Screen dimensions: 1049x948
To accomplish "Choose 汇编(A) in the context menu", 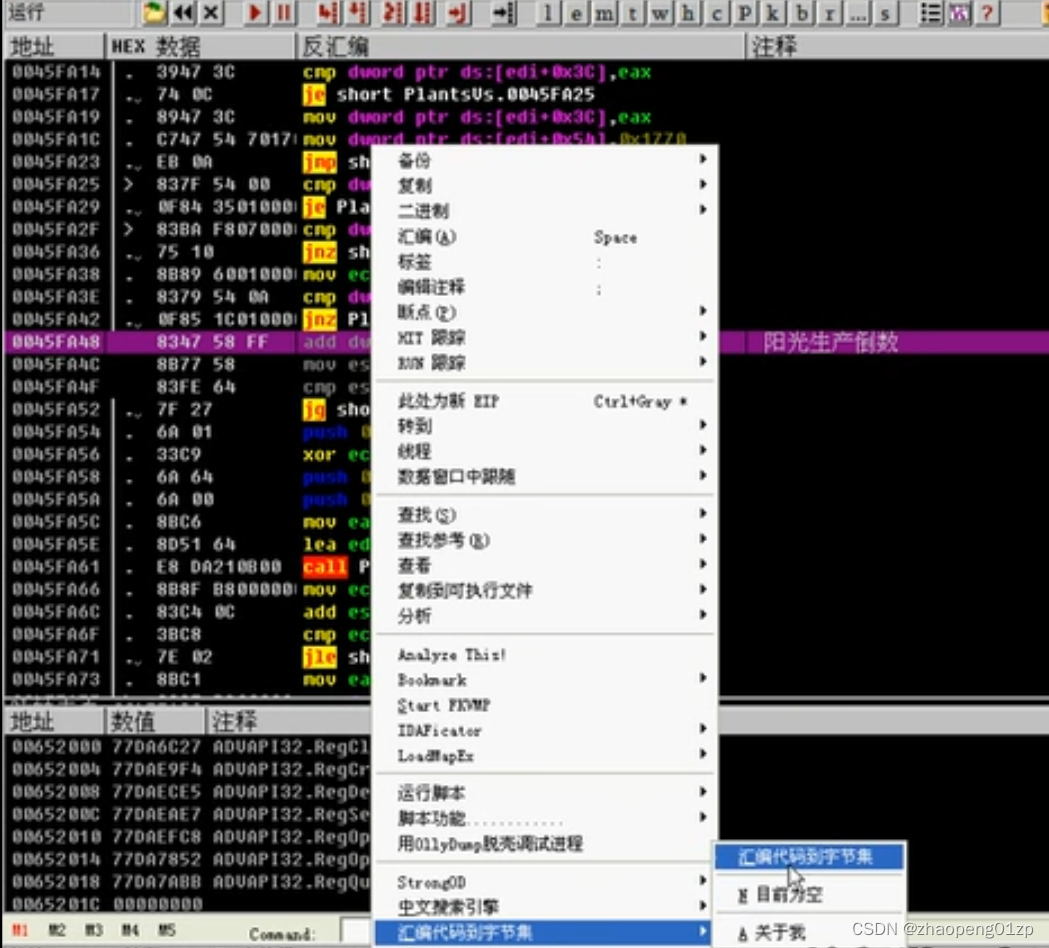I will [x=545, y=236].
